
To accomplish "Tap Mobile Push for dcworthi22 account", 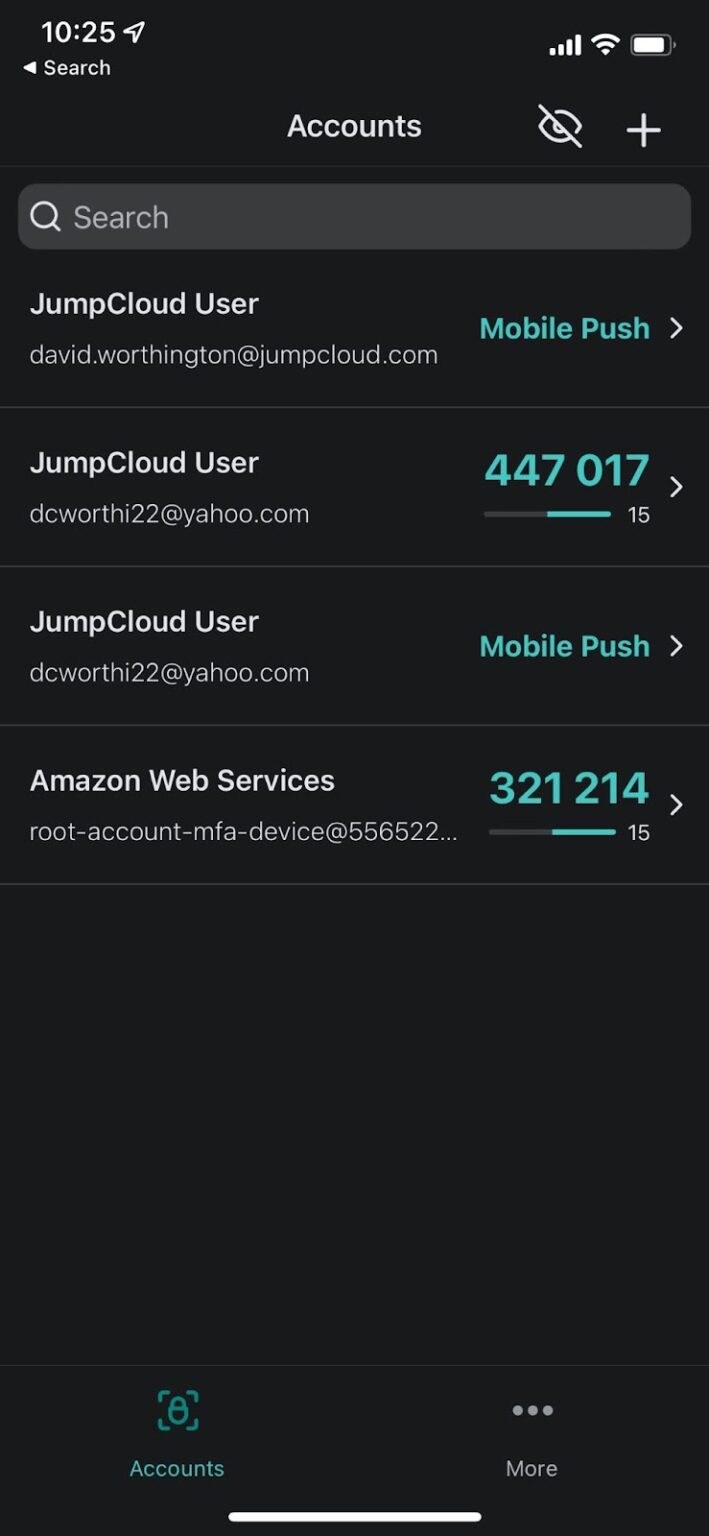I will click(x=563, y=646).
